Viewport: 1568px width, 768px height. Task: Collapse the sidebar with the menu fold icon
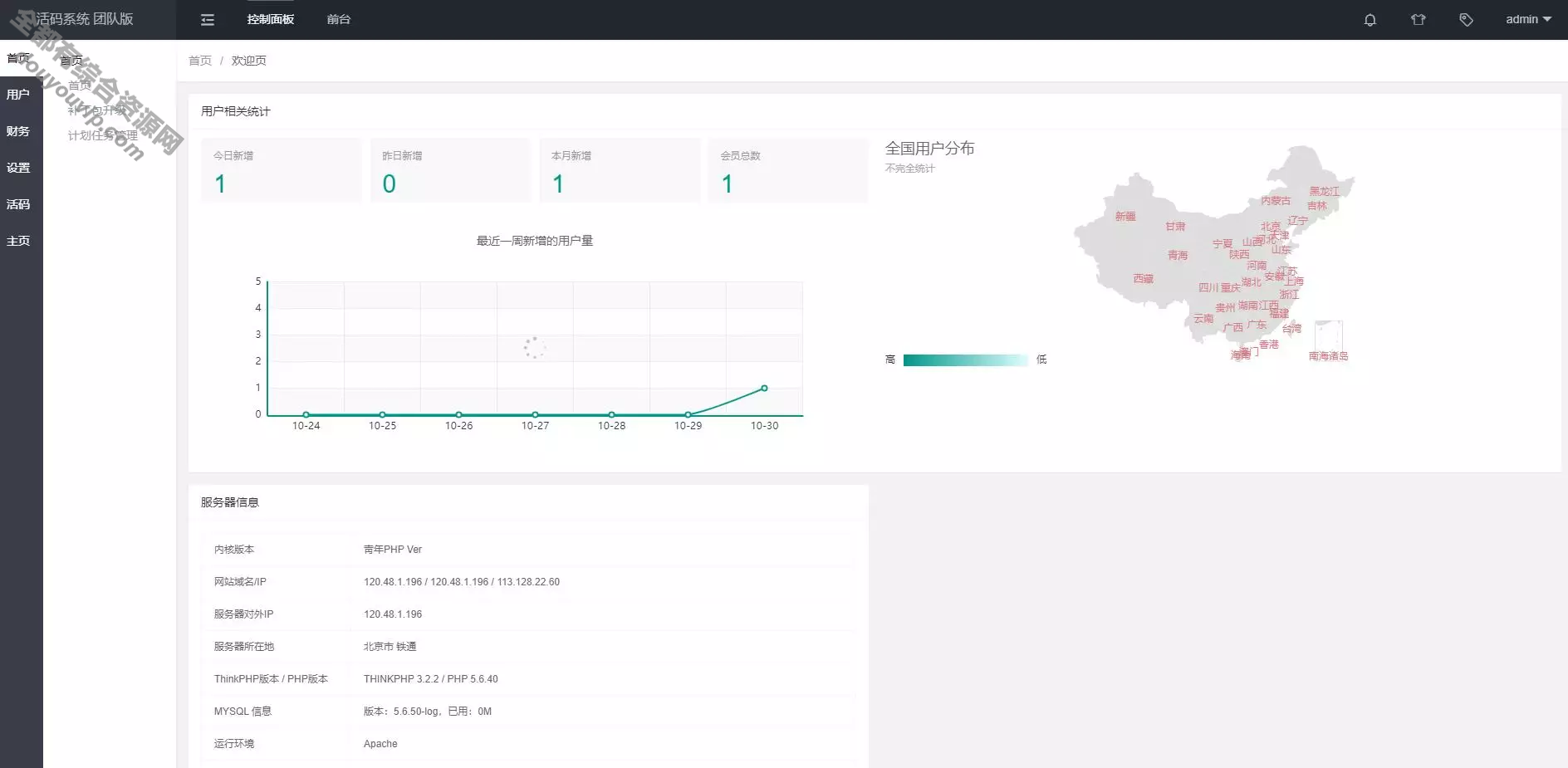click(208, 20)
